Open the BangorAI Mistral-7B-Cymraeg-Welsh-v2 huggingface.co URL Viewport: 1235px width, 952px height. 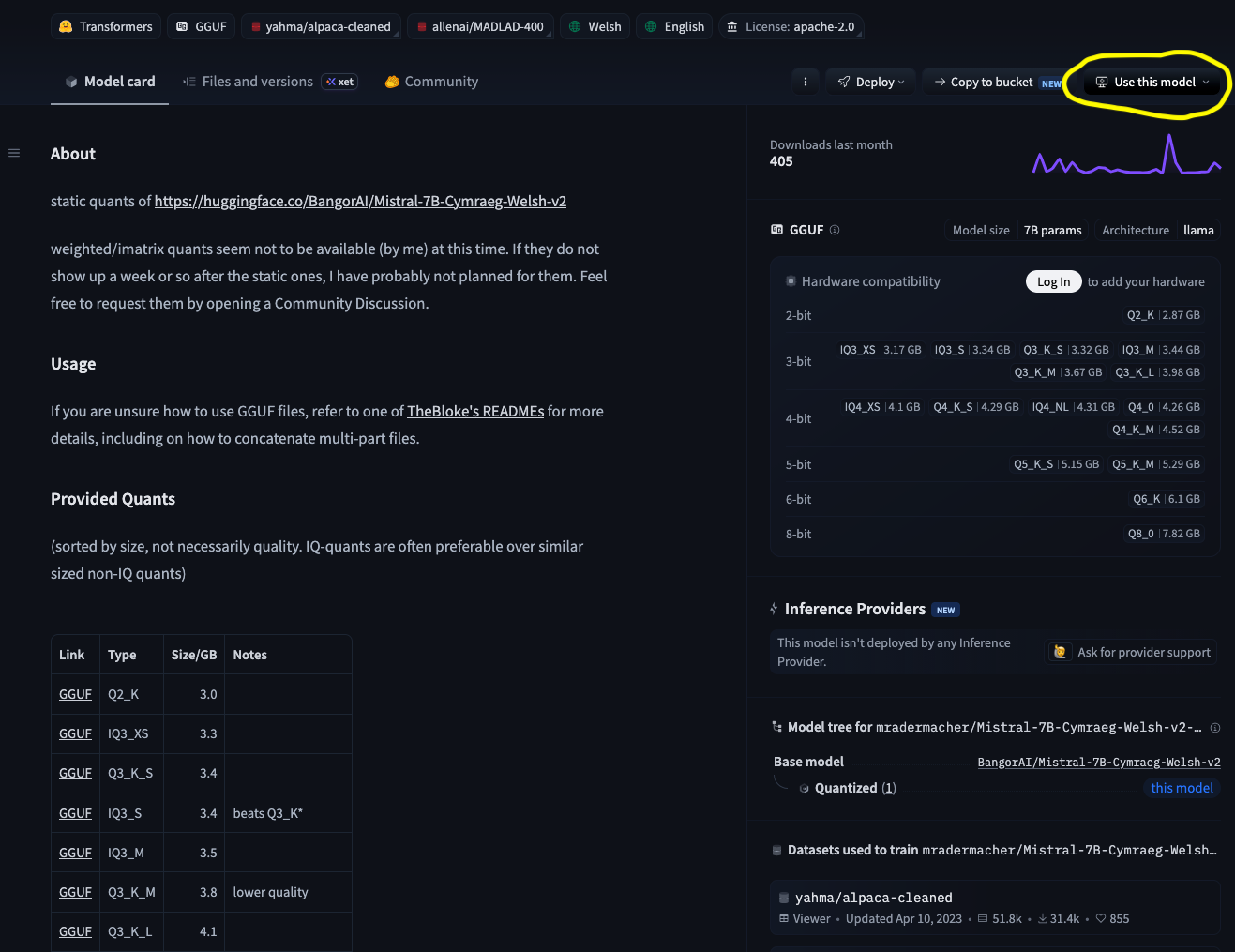click(x=360, y=201)
